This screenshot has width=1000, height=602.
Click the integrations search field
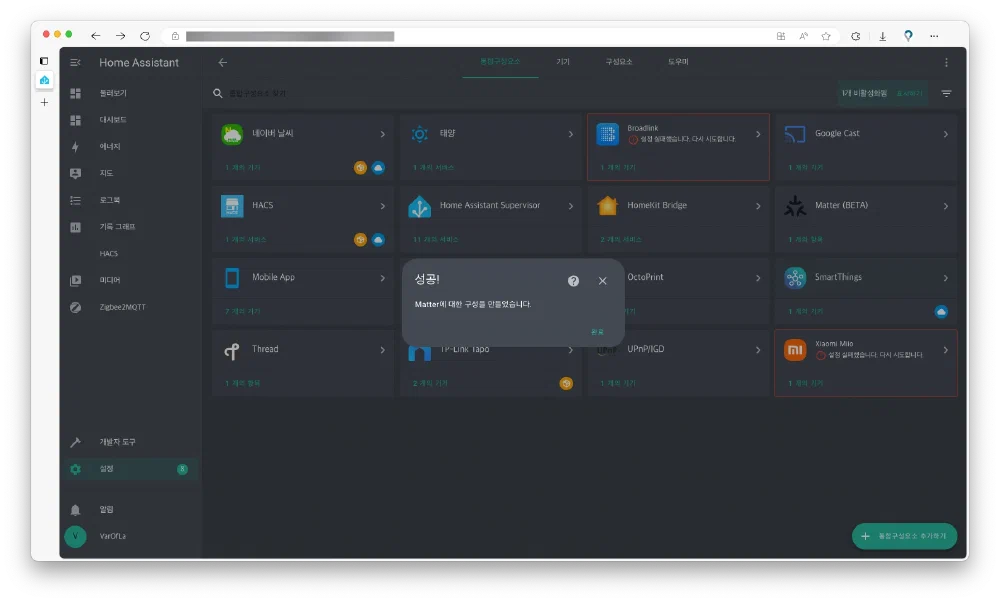pos(400,93)
